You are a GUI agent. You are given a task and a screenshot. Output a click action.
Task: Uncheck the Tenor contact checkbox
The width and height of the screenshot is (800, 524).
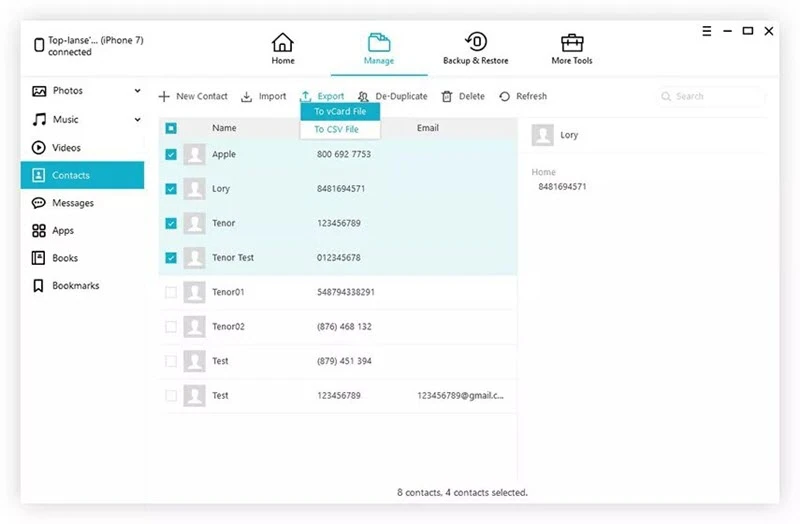click(x=171, y=223)
